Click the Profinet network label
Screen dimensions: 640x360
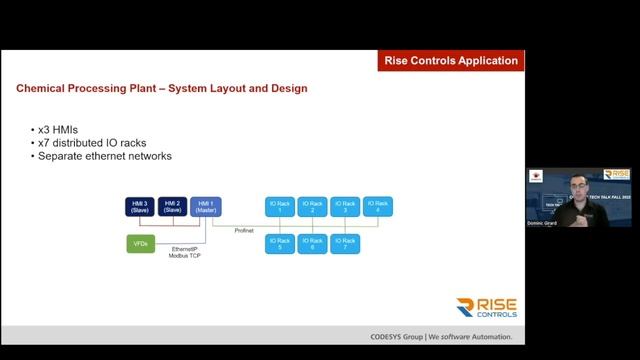click(244, 231)
